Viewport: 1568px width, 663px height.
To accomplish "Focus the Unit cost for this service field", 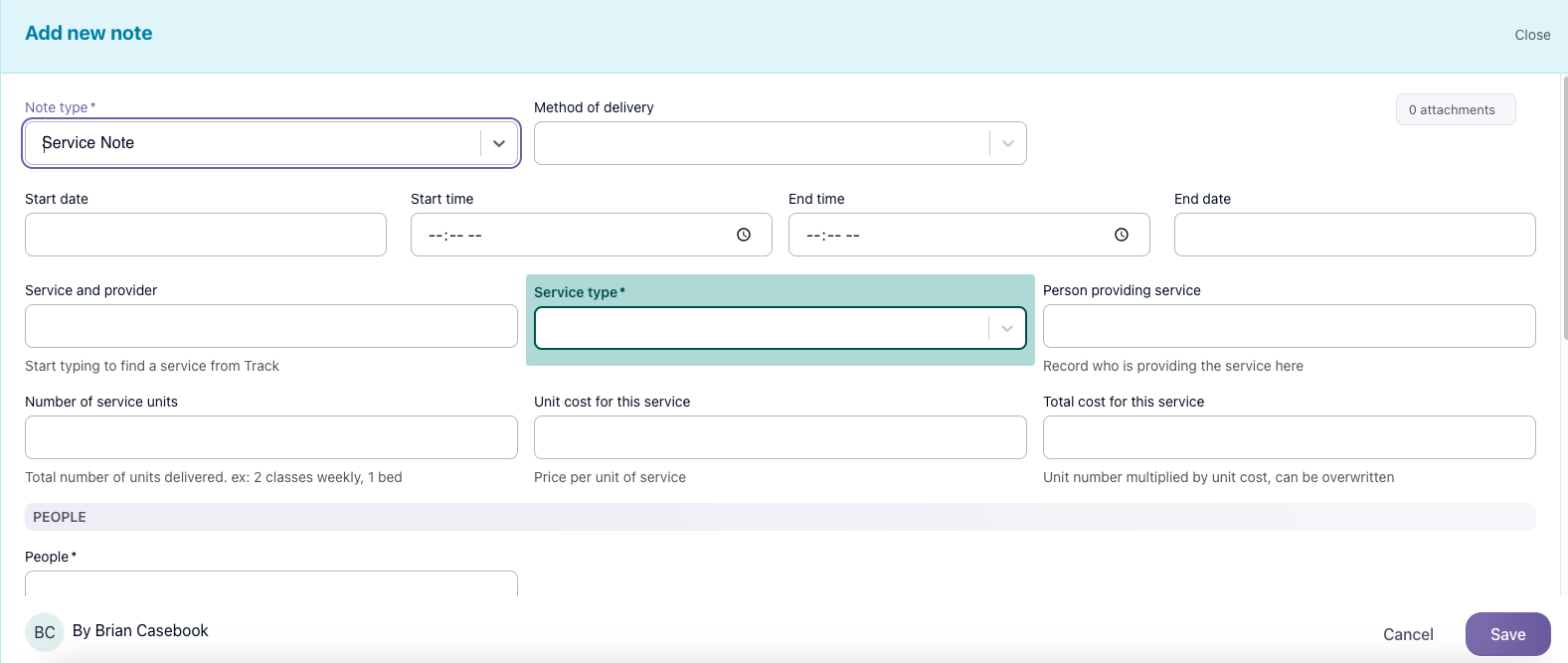I will [781, 437].
